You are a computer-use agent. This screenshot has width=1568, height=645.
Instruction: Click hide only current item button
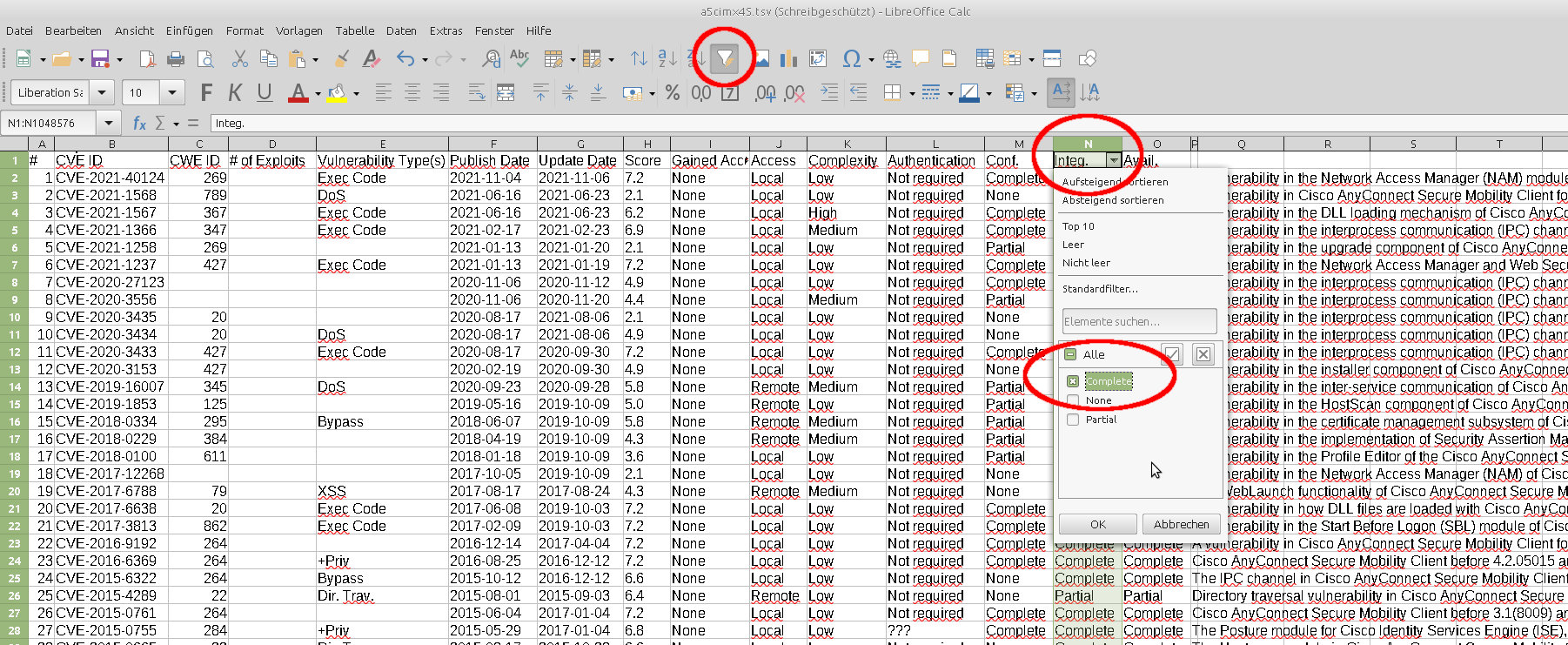point(1203,353)
